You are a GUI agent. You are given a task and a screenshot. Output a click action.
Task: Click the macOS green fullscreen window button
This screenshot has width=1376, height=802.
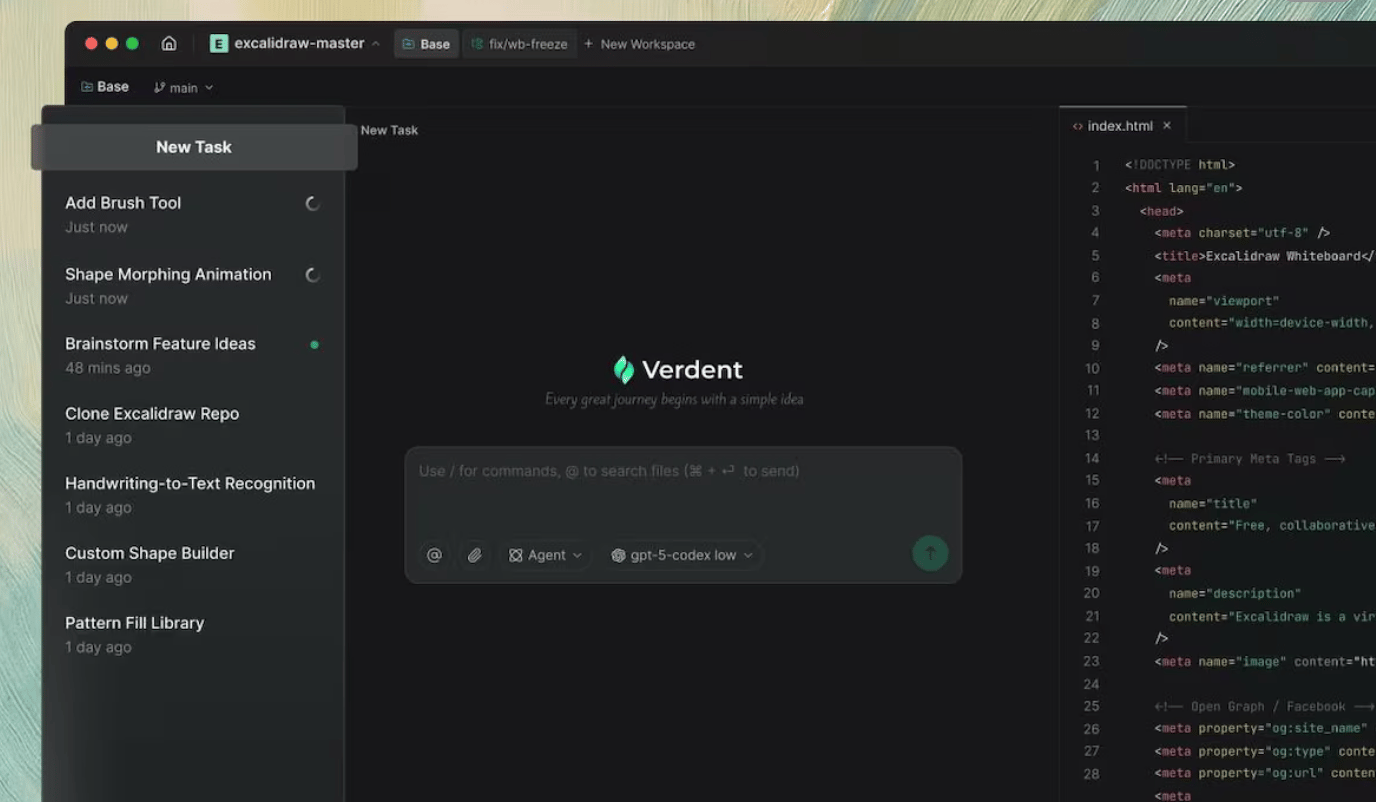coord(132,44)
